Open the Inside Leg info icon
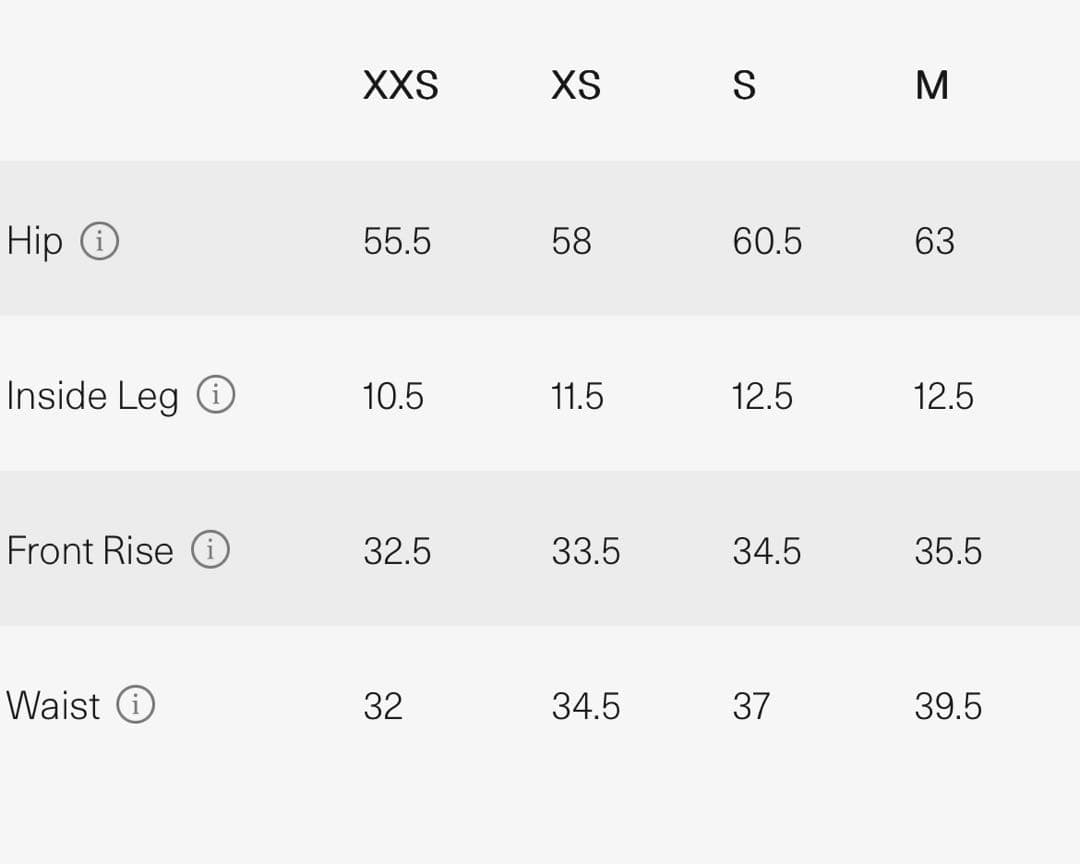The image size is (1080, 864). [x=216, y=395]
